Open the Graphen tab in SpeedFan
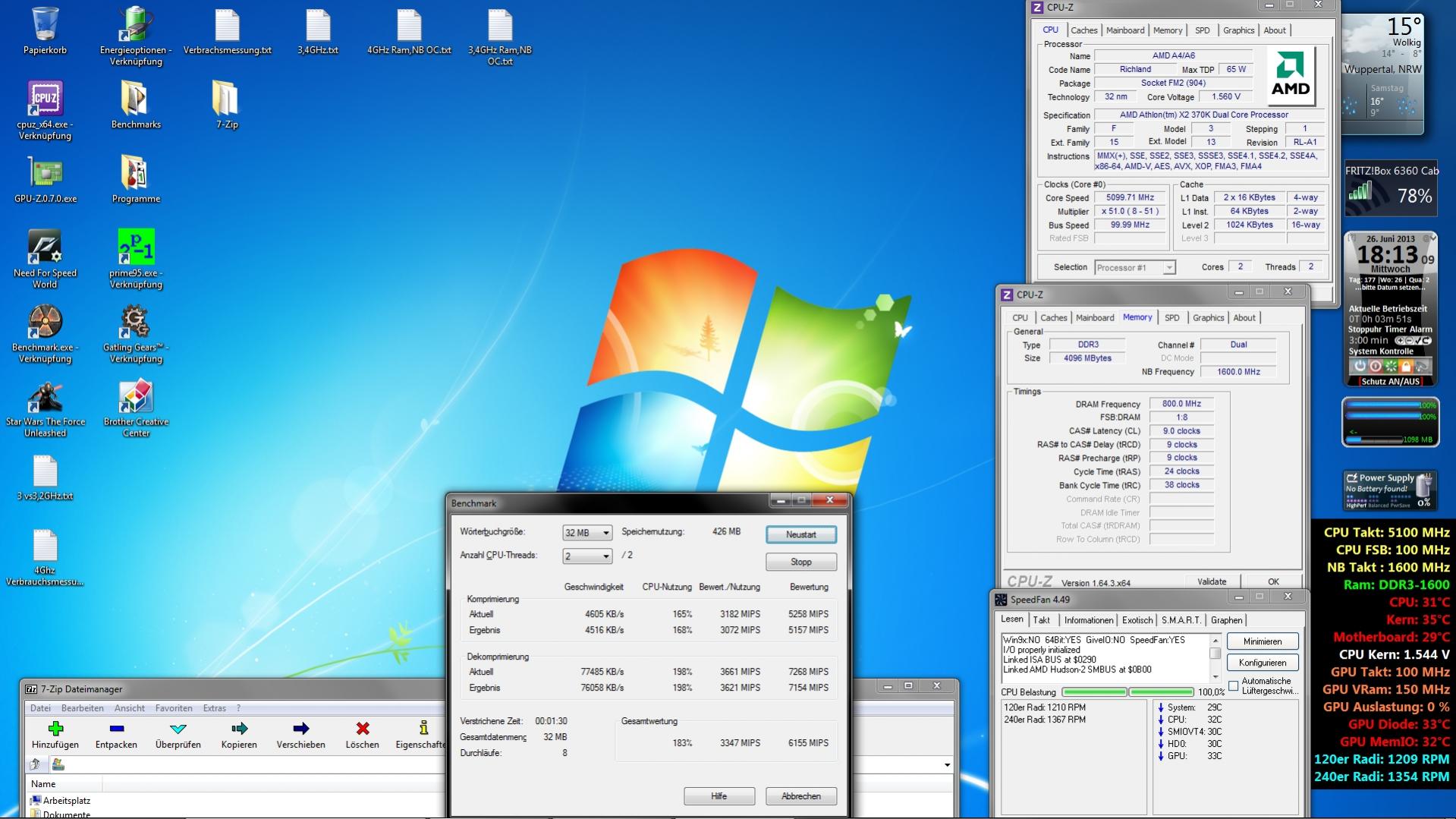Image resolution: width=1456 pixels, height=819 pixels. tap(1226, 620)
